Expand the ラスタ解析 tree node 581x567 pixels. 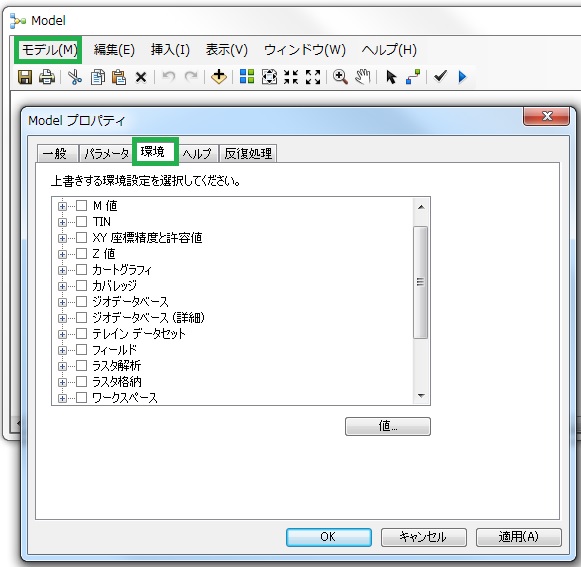tap(62, 367)
